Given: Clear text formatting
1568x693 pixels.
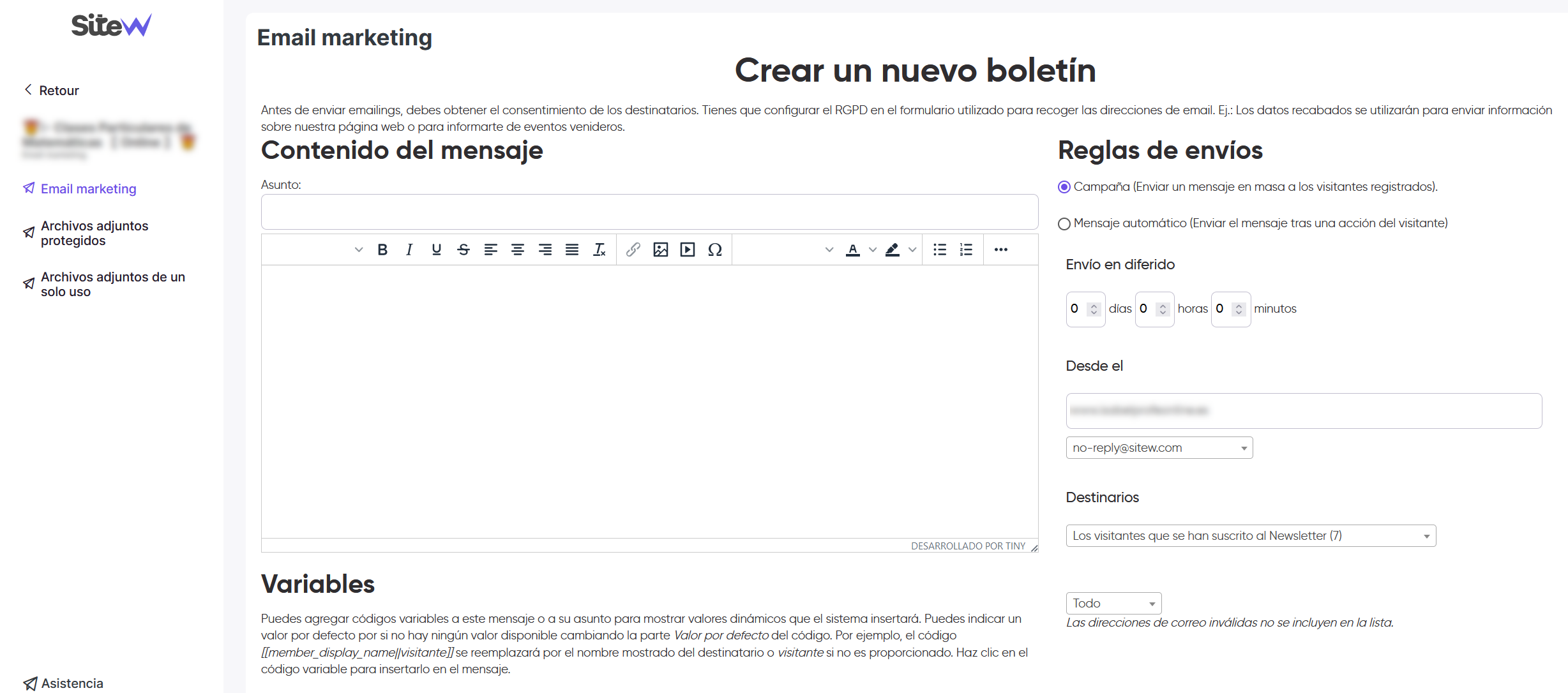Looking at the screenshot, I should coord(599,250).
